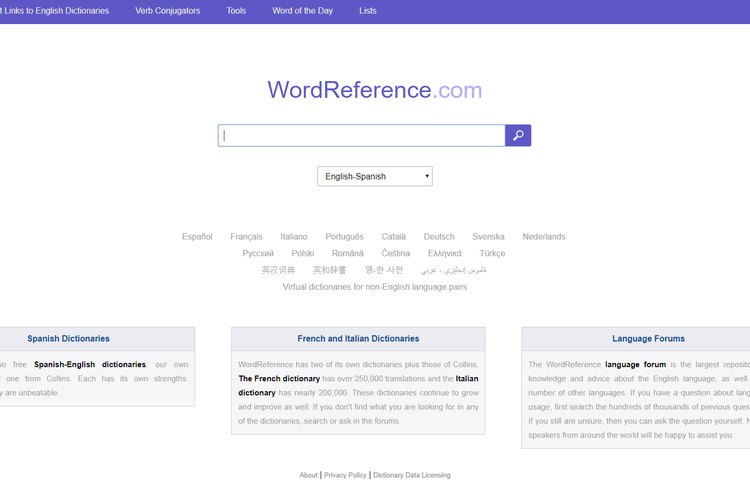The height and width of the screenshot is (500, 750).
Task: Open Word of the Day menu
Action: (302, 11)
